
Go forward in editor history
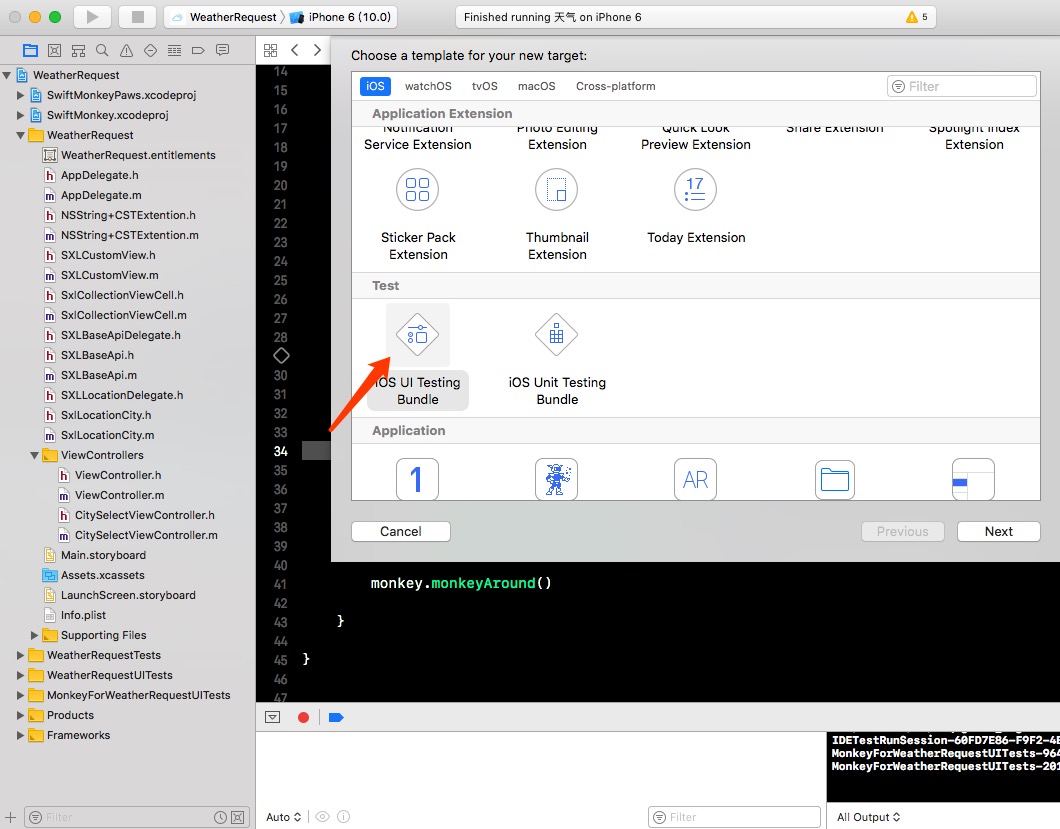click(x=317, y=50)
